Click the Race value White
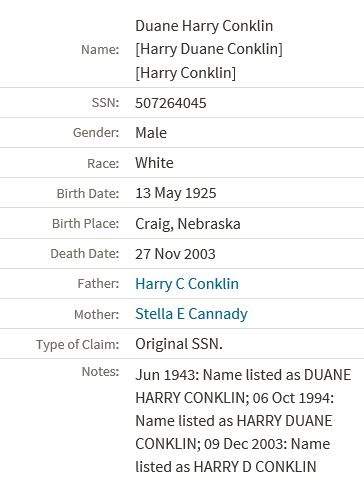This screenshot has width=364, height=485. tap(154, 163)
